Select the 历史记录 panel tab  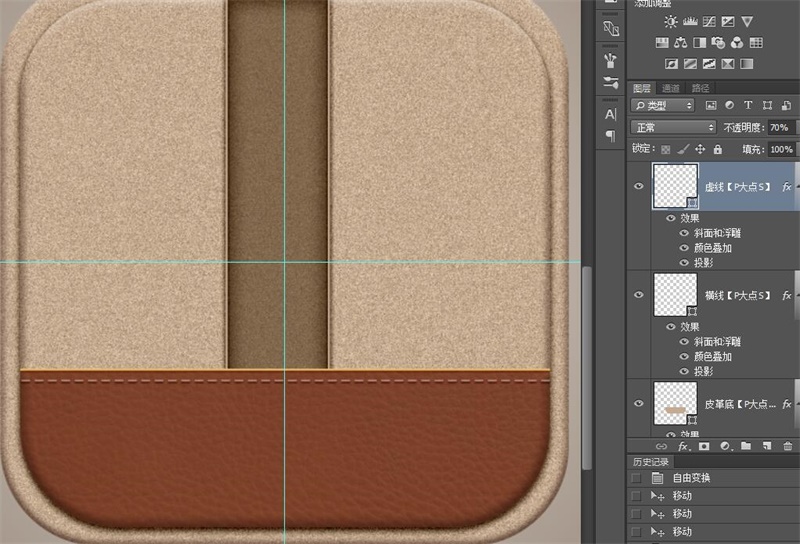point(651,462)
